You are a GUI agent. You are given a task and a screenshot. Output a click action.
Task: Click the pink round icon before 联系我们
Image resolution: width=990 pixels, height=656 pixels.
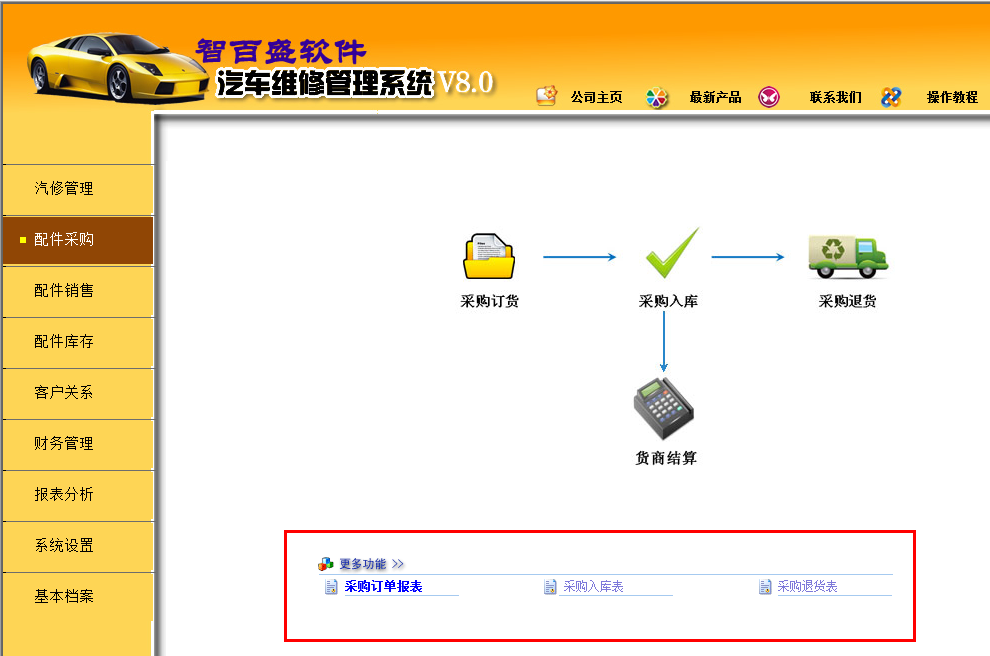(768, 97)
